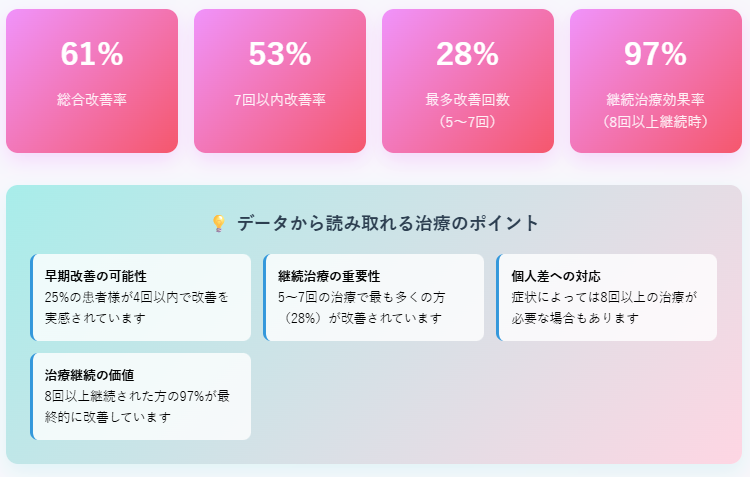The image size is (750, 477).
Task: Click text 8回以上継続された方の97%が最
Action: tap(137, 396)
